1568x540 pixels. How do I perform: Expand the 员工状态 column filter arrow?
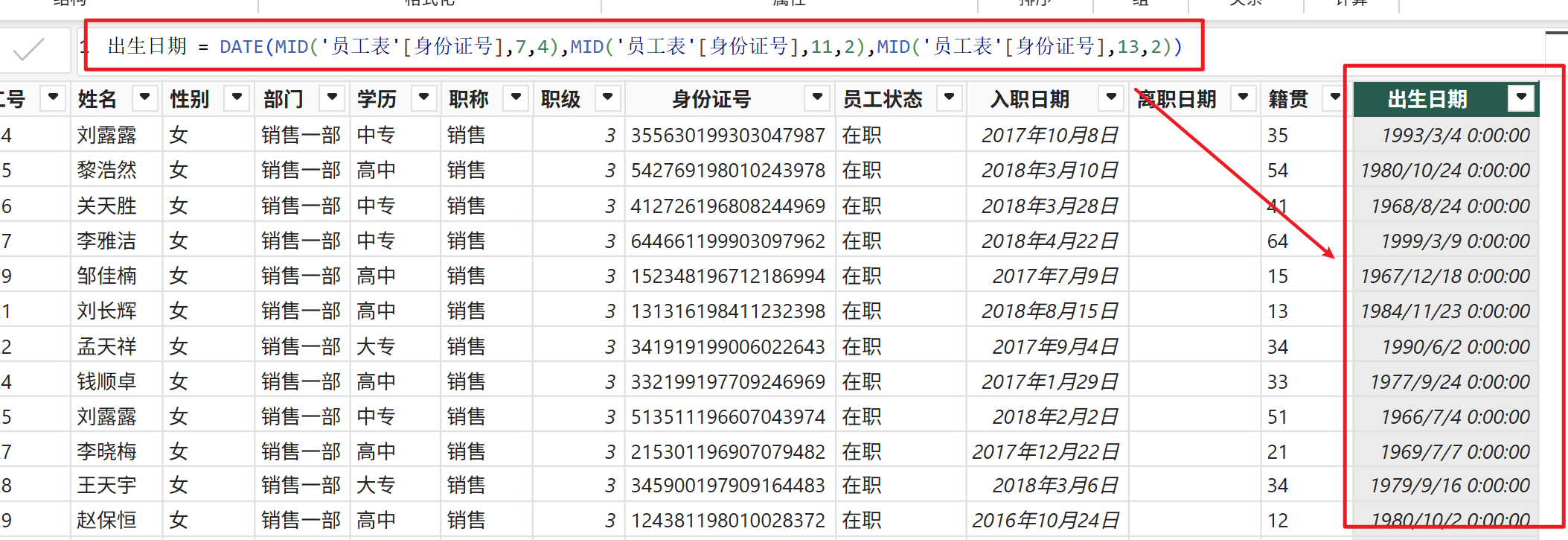coord(949,98)
